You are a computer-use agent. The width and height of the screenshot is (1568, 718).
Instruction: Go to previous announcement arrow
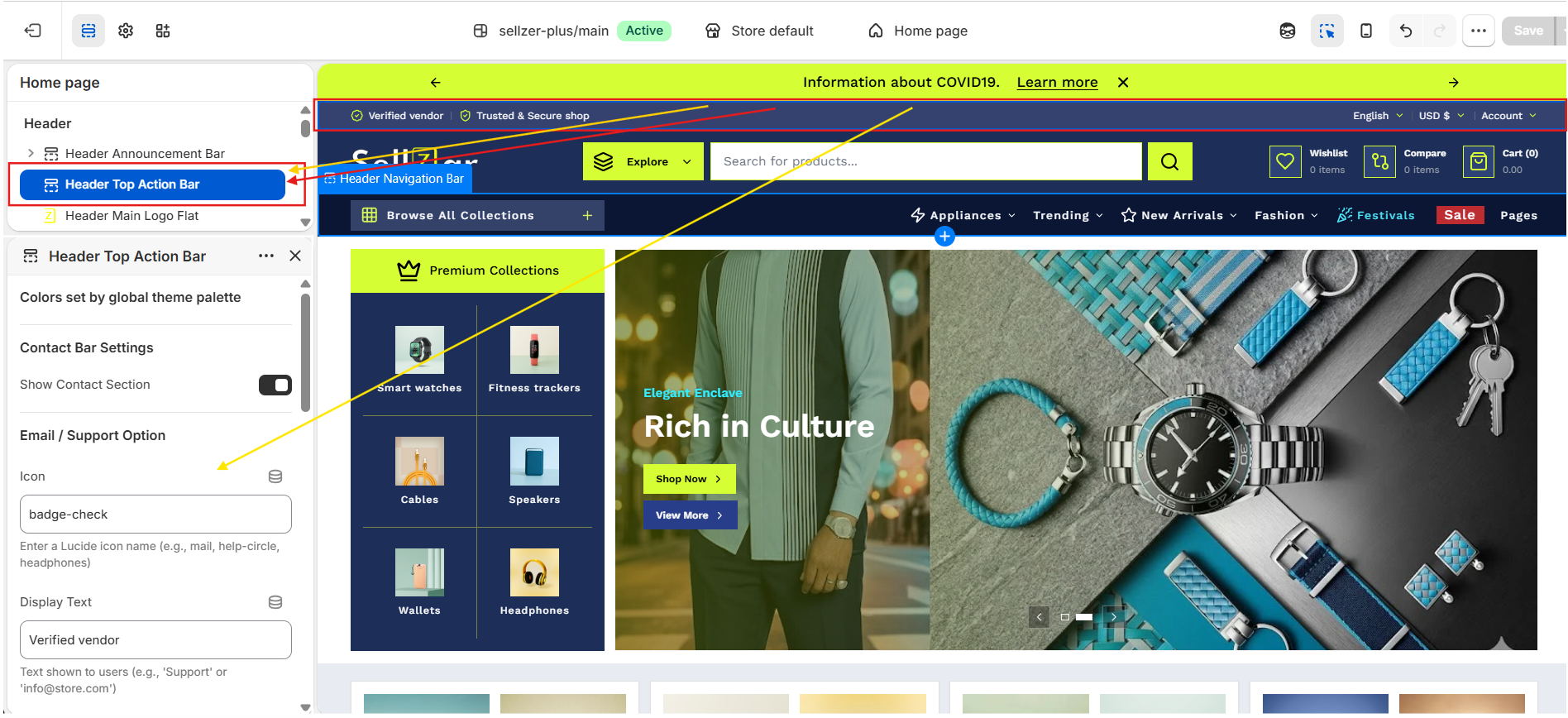436,82
